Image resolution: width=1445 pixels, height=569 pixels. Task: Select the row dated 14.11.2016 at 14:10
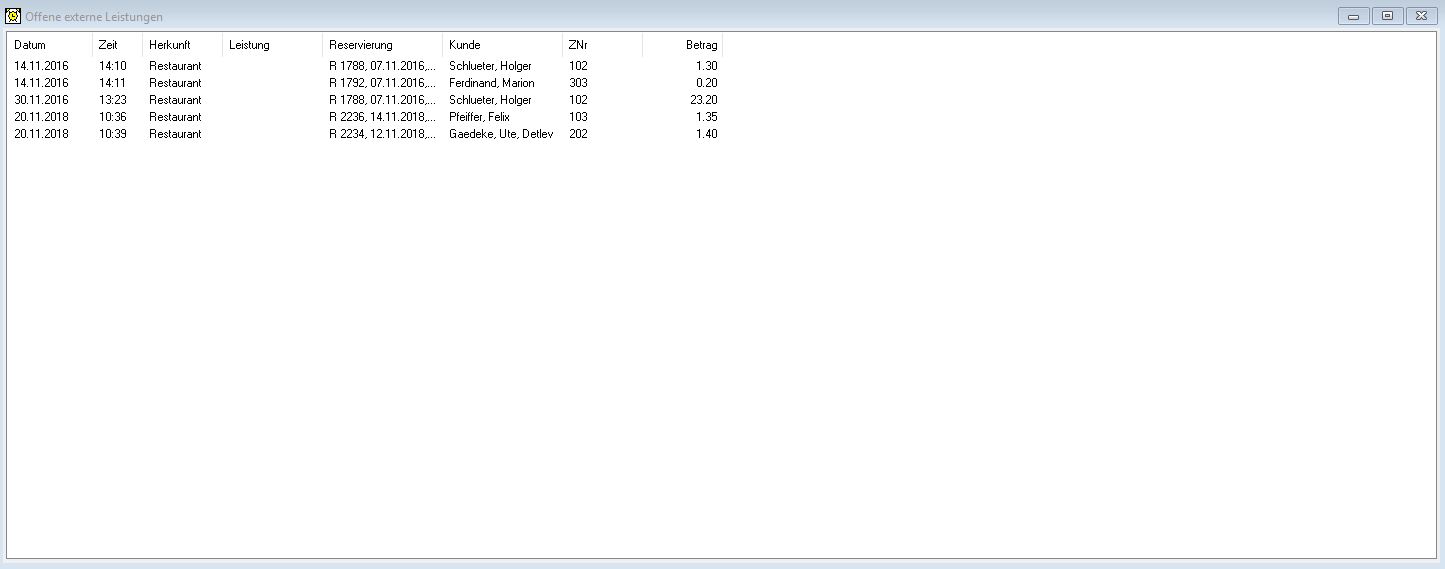point(365,66)
